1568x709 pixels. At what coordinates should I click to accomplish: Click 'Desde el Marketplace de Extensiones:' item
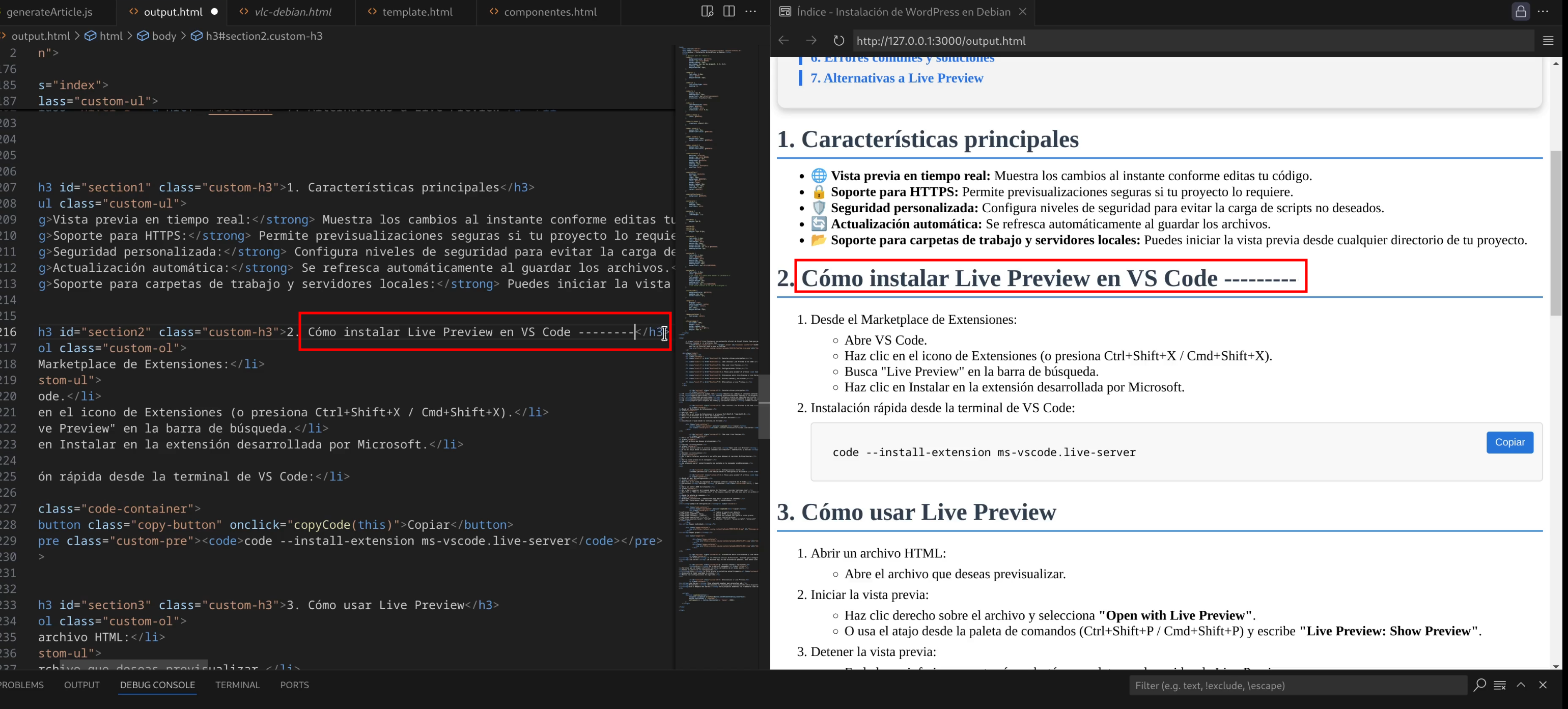tap(914, 320)
